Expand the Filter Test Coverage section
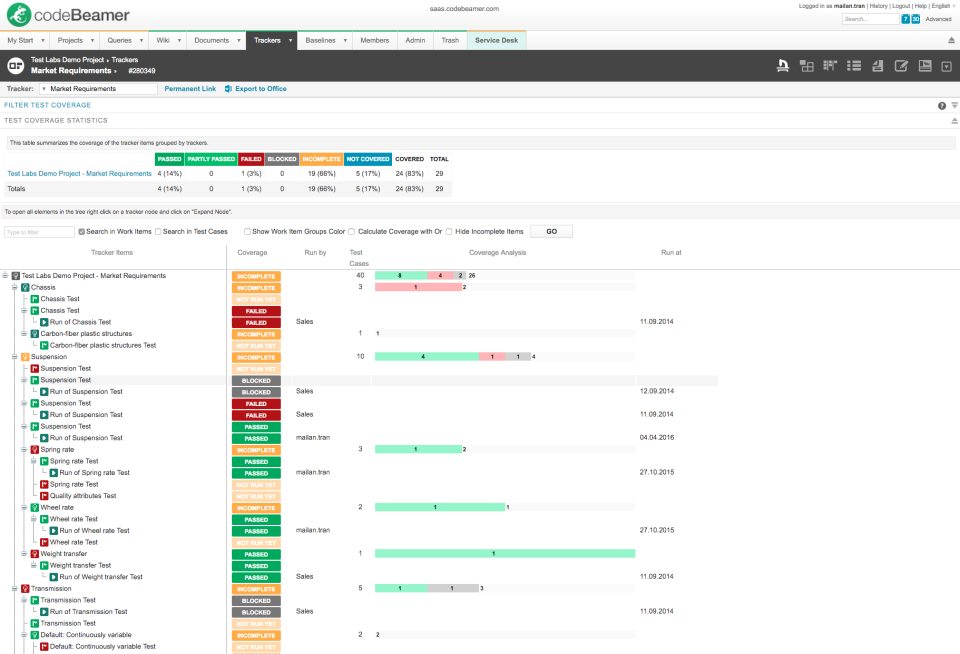Image resolution: width=960 pixels, height=654 pixels. click(48, 105)
